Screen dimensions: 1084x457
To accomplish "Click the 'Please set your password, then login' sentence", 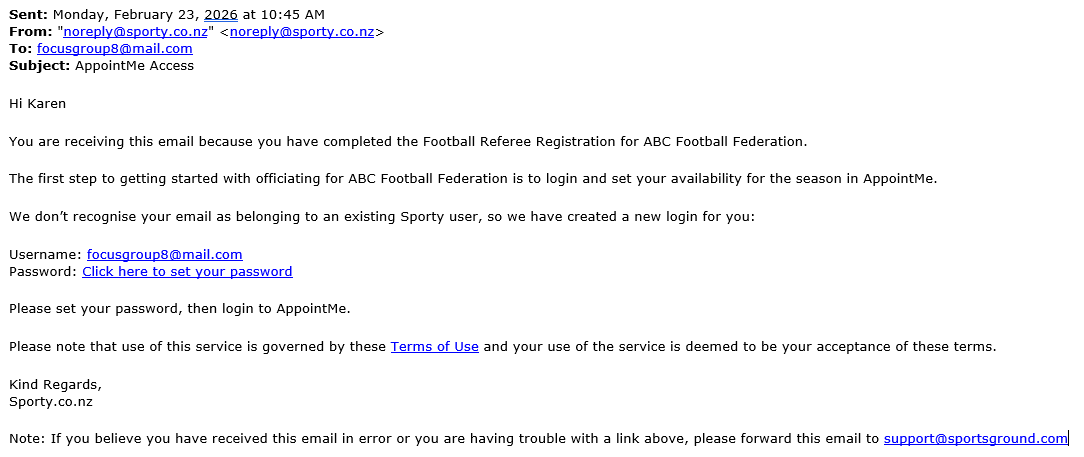I will tap(180, 308).
